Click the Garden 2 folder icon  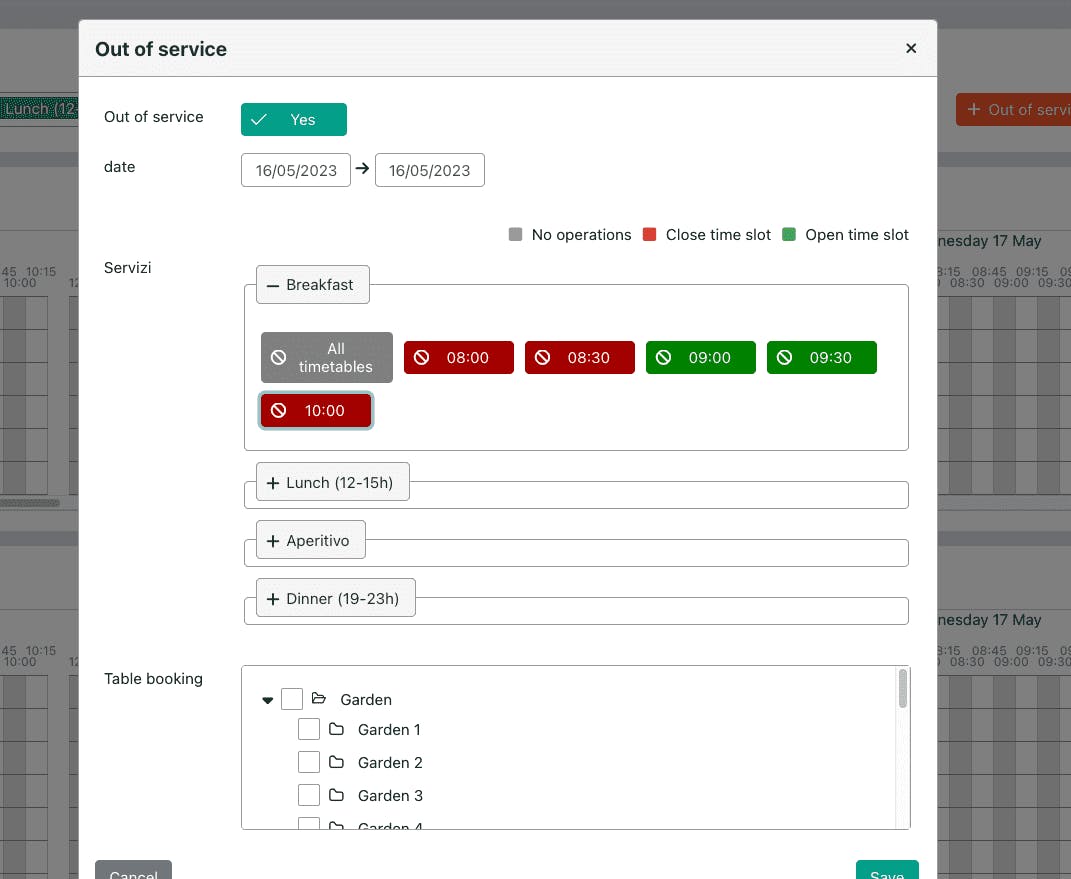pyautogui.click(x=336, y=762)
